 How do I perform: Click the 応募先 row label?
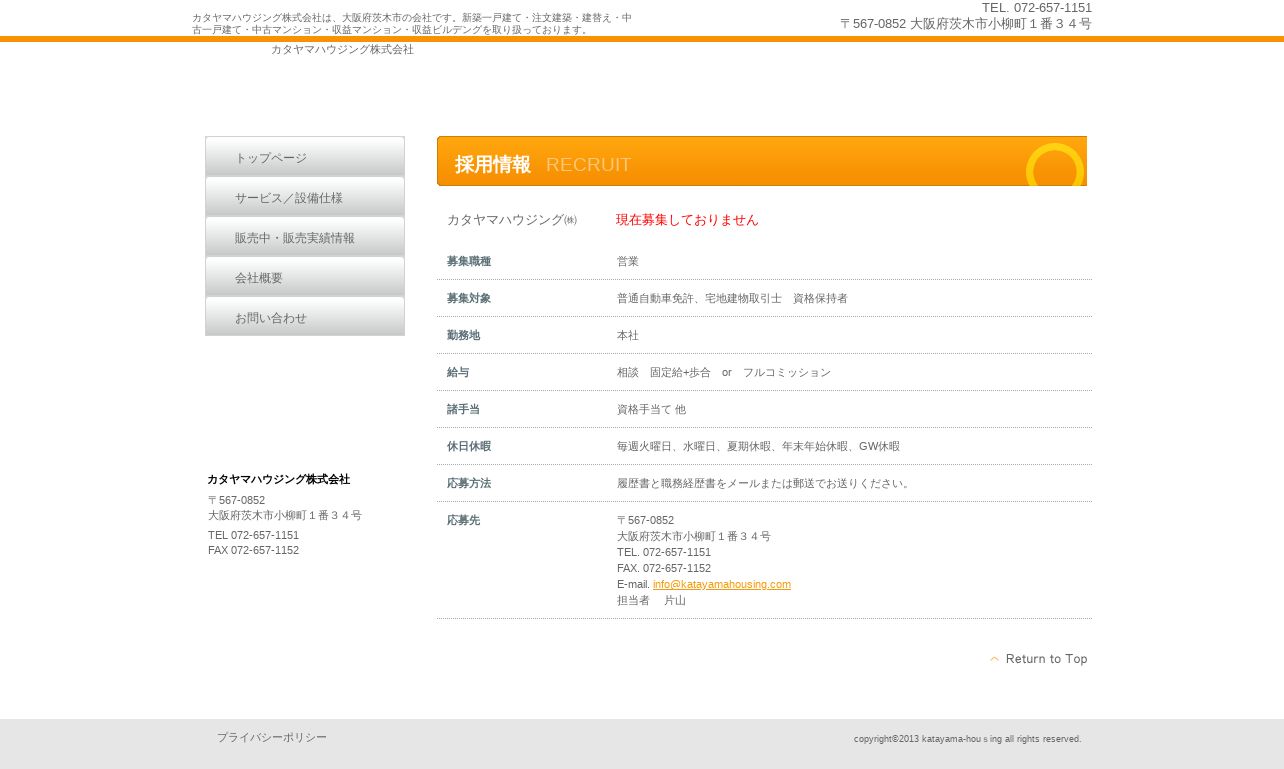click(463, 520)
